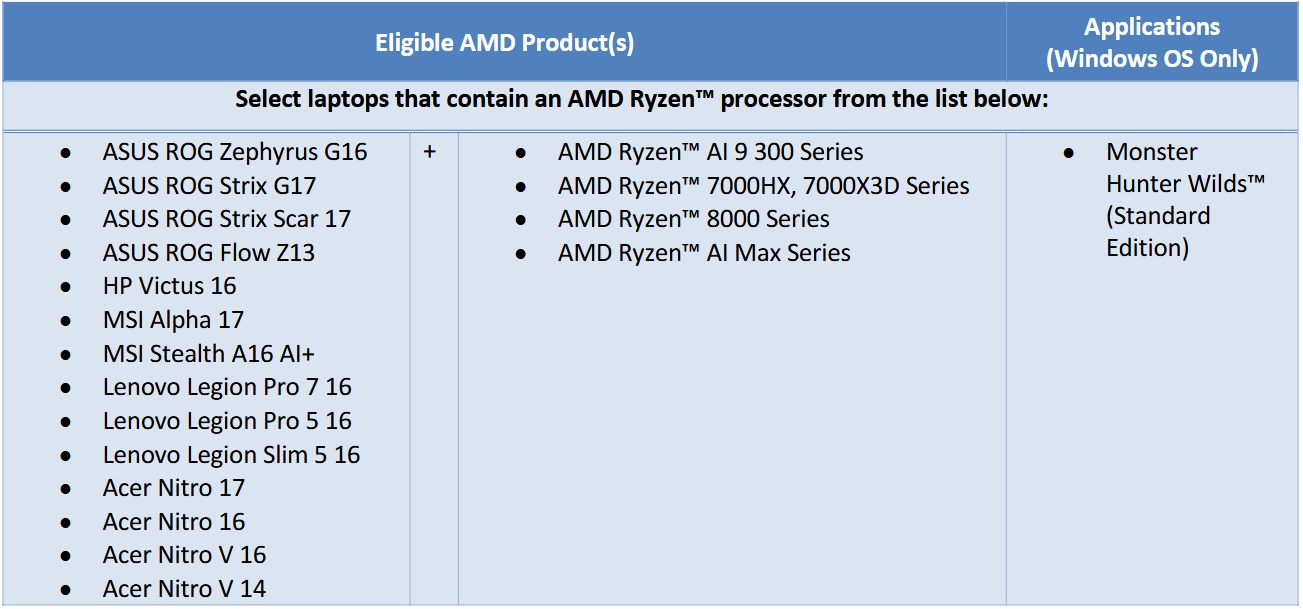Select ASUS ROG Strix Scar 17 text
The image size is (1303, 609).
(226, 219)
